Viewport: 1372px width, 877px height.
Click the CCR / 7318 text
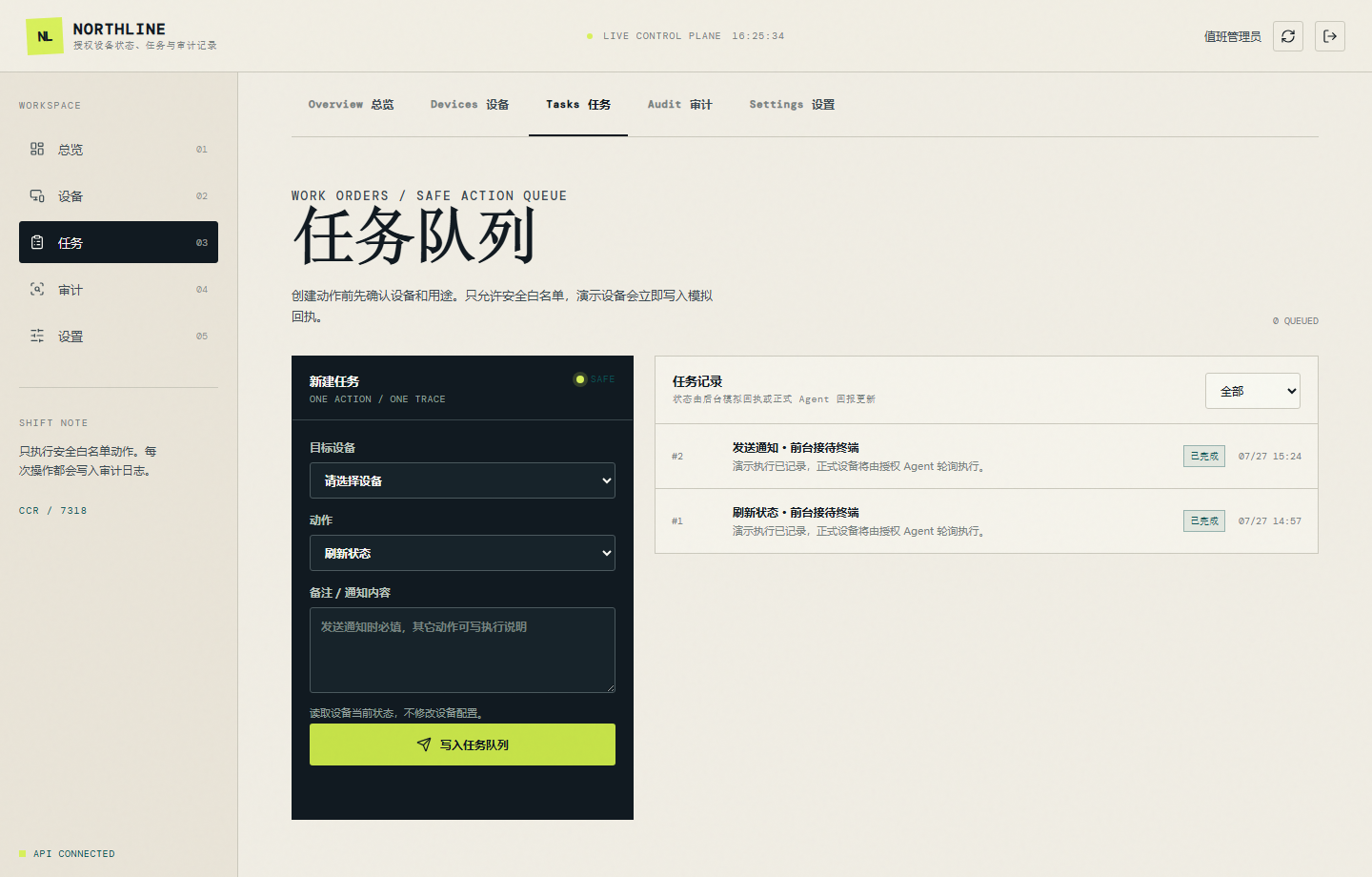point(52,511)
